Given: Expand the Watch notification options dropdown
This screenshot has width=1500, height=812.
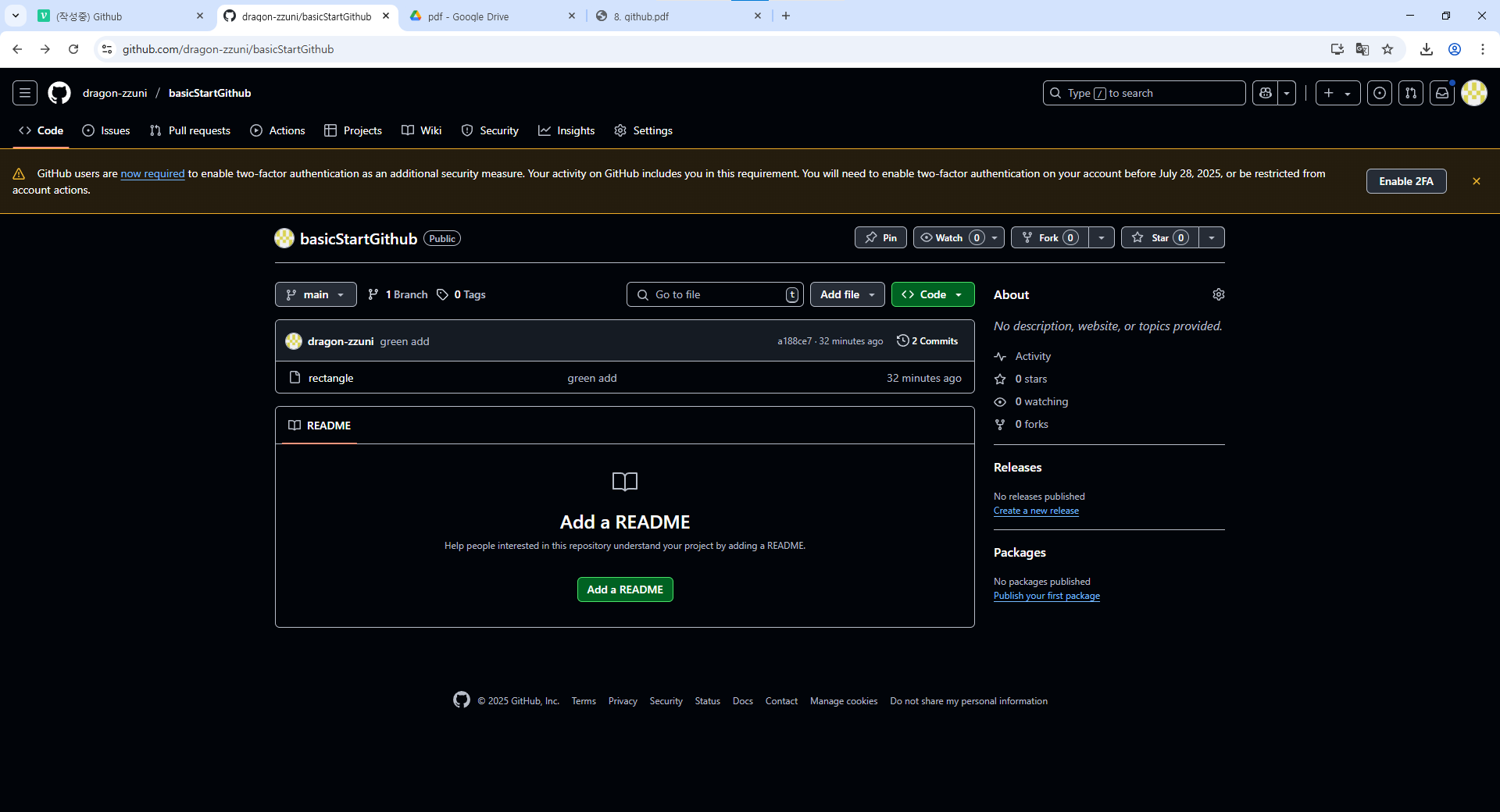Looking at the screenshot, I should [x=995, y=237].
